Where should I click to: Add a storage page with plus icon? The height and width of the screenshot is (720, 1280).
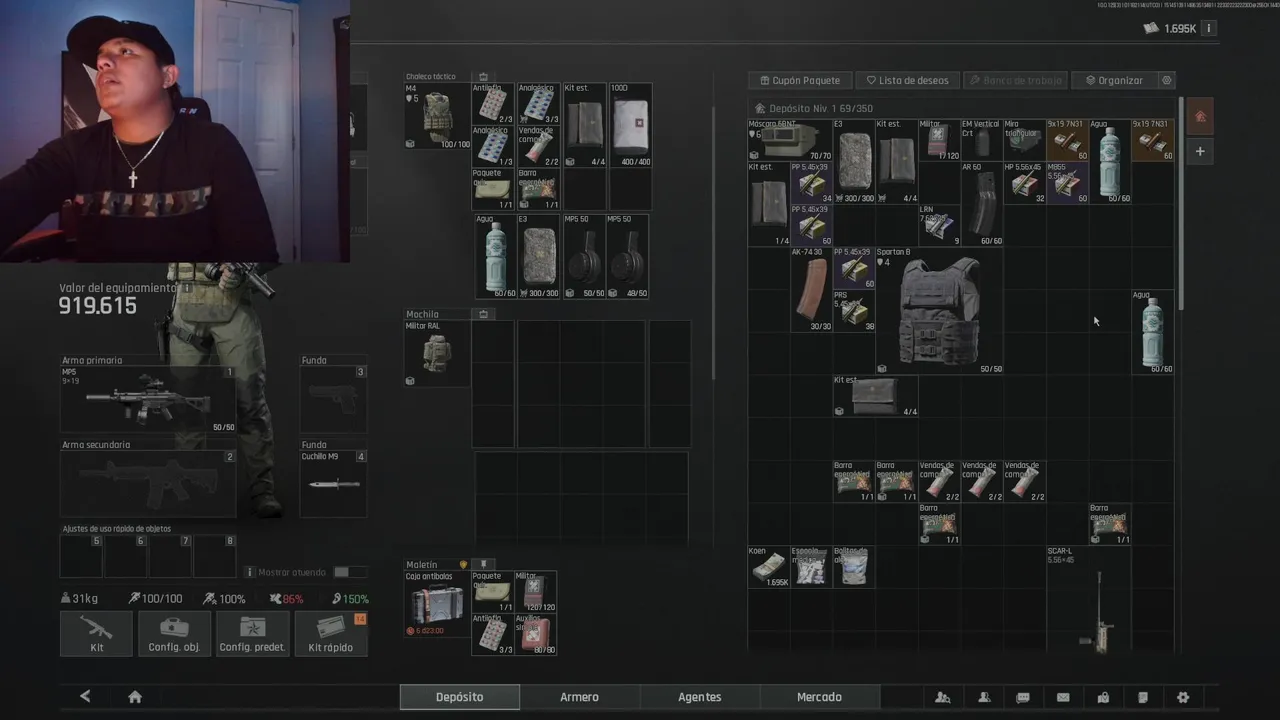click(1201, 151)
